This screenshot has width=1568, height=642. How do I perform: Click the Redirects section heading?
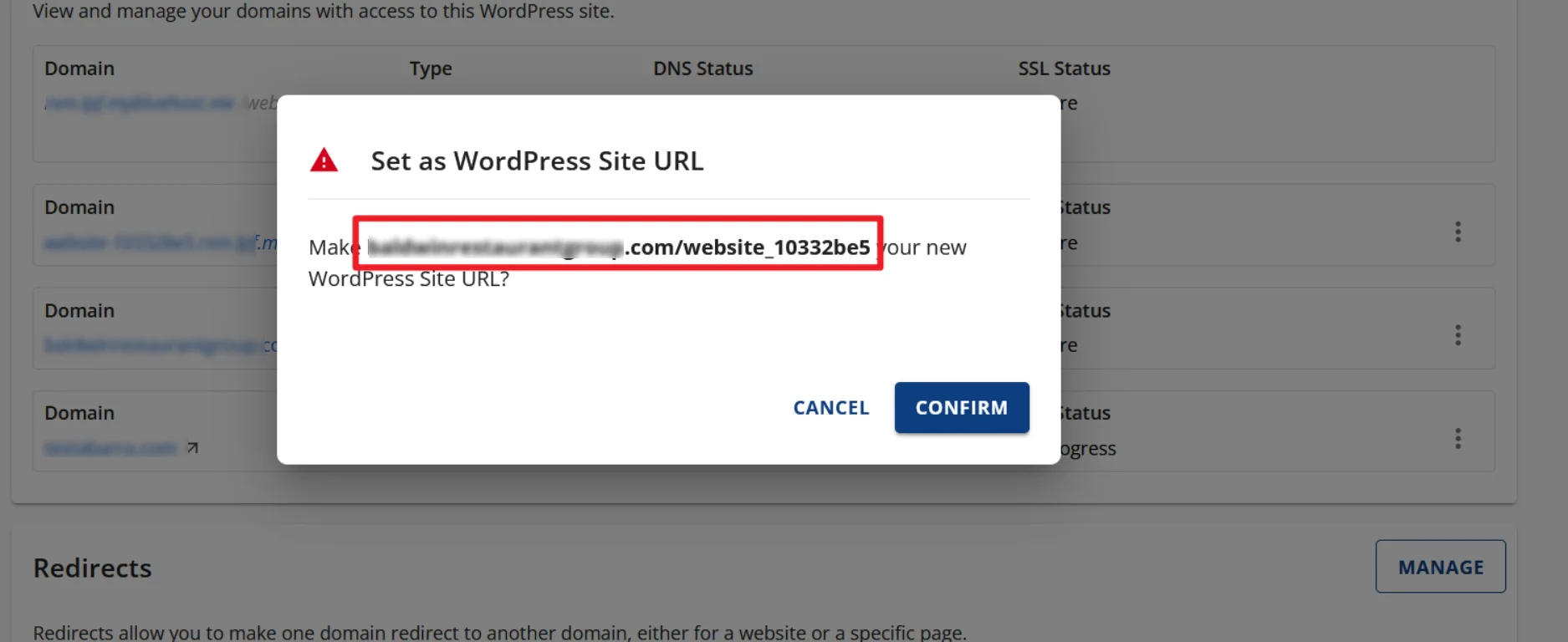click(x=93, y=568)
